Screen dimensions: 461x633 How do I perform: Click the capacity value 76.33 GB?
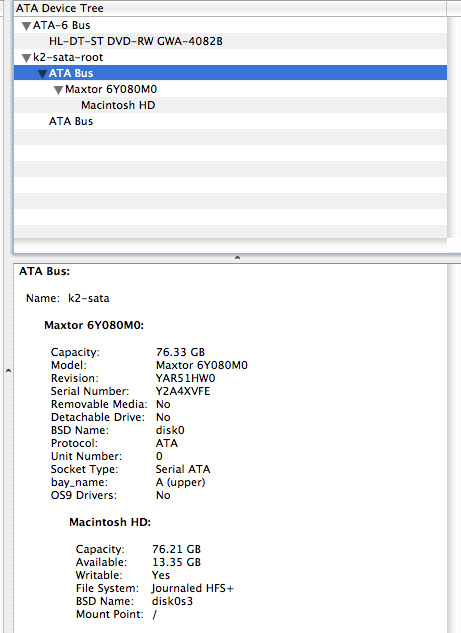180,352
